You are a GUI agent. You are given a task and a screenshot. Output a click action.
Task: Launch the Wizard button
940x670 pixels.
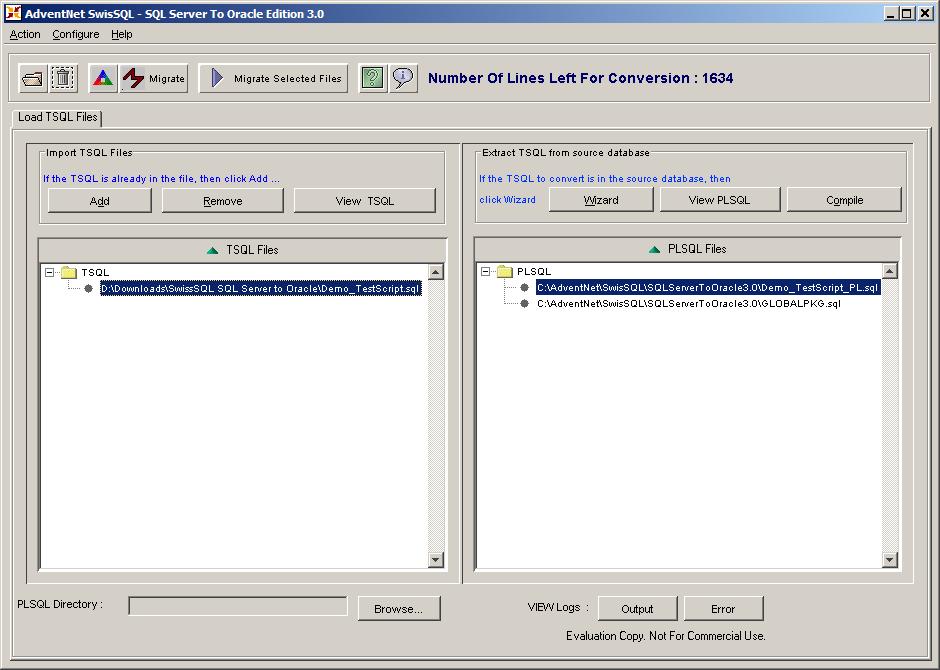pyautogui.click(x=601, y=200)
